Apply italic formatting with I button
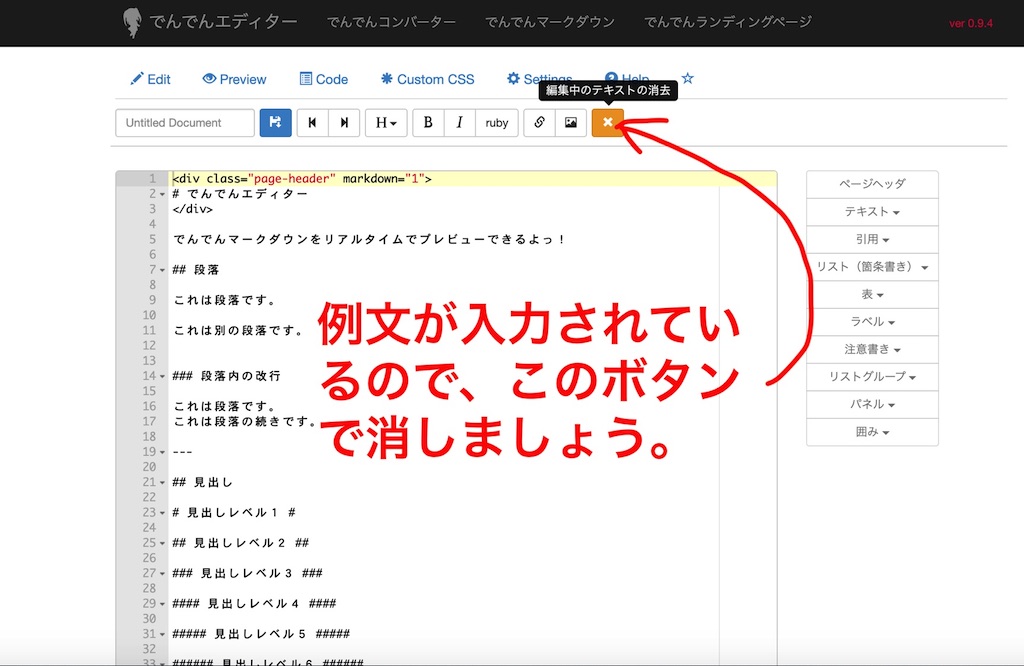Image resolution: width=1024 pixels, height=666 pixels. pos(459,123)
